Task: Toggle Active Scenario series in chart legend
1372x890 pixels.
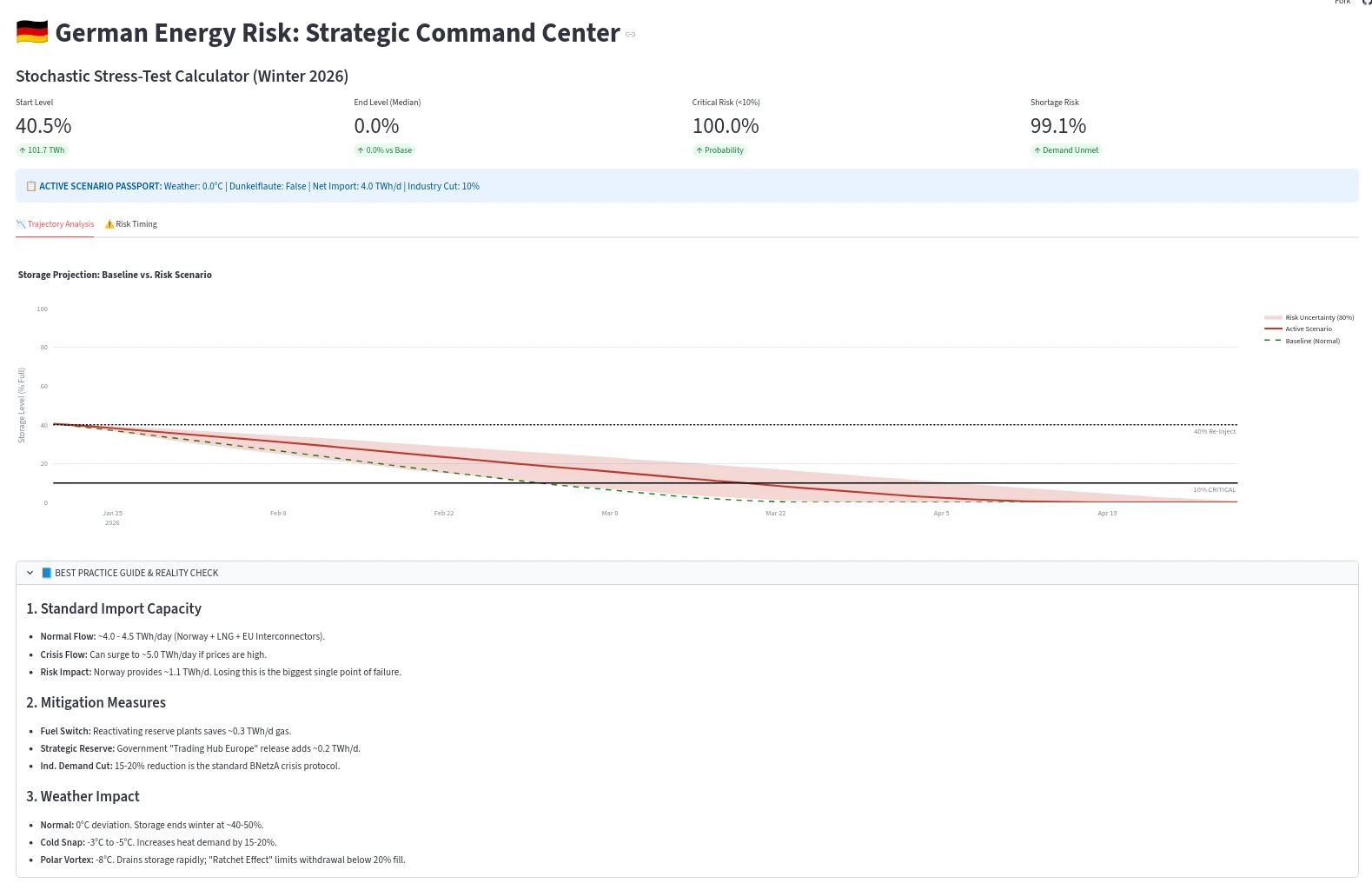Action: pos(1308,329)
